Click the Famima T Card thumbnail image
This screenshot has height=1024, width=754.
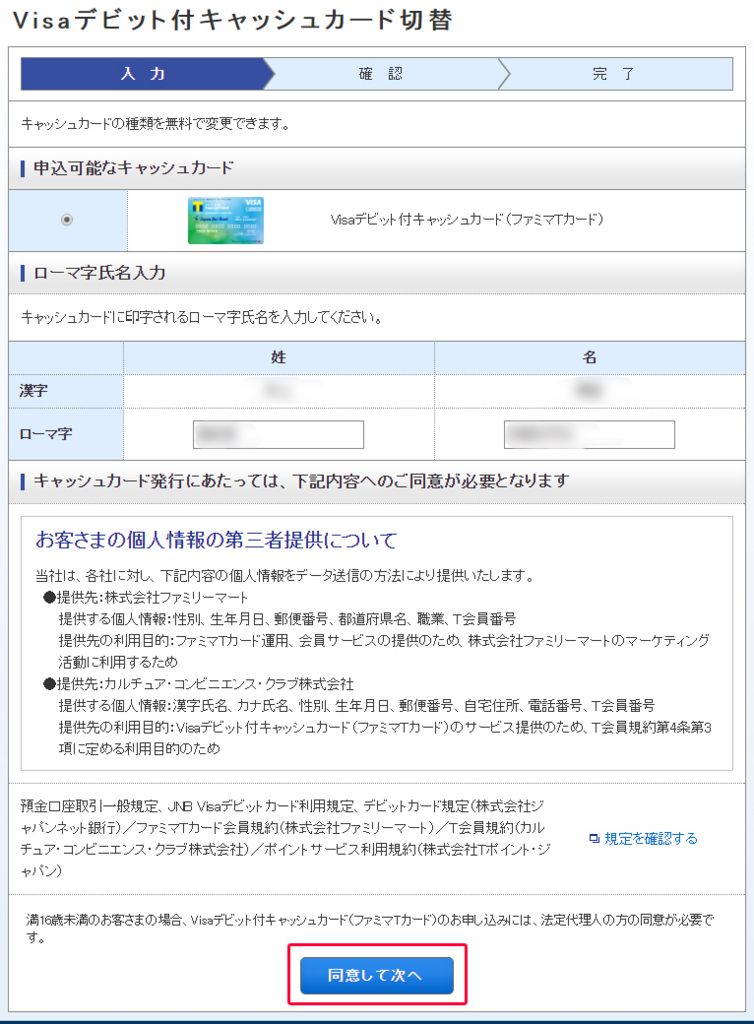click(226, 221)
